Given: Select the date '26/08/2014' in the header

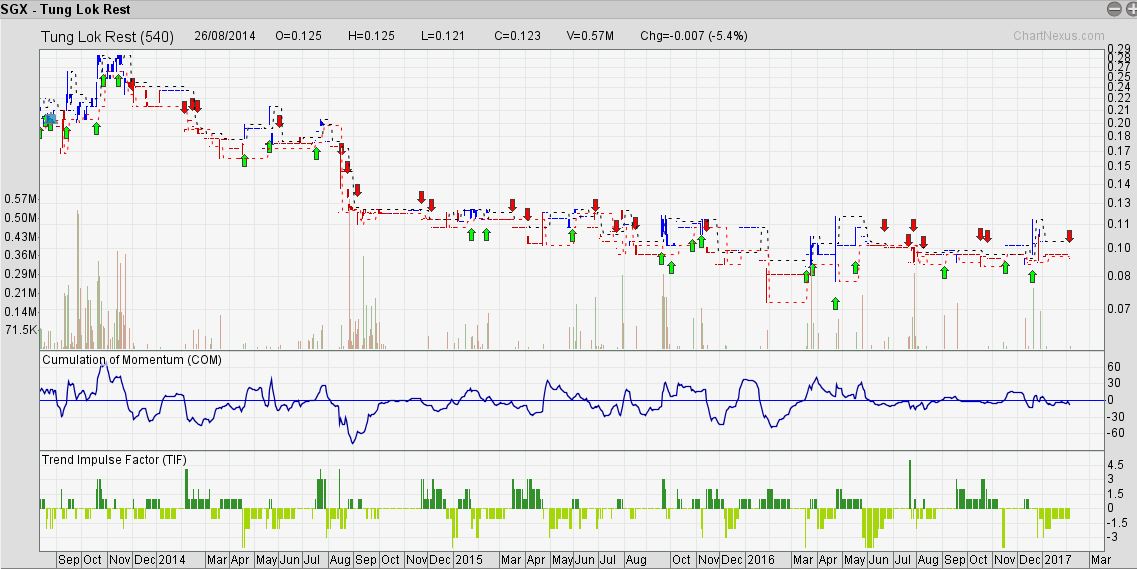Looking at the screenshot, I should point(225,36).
